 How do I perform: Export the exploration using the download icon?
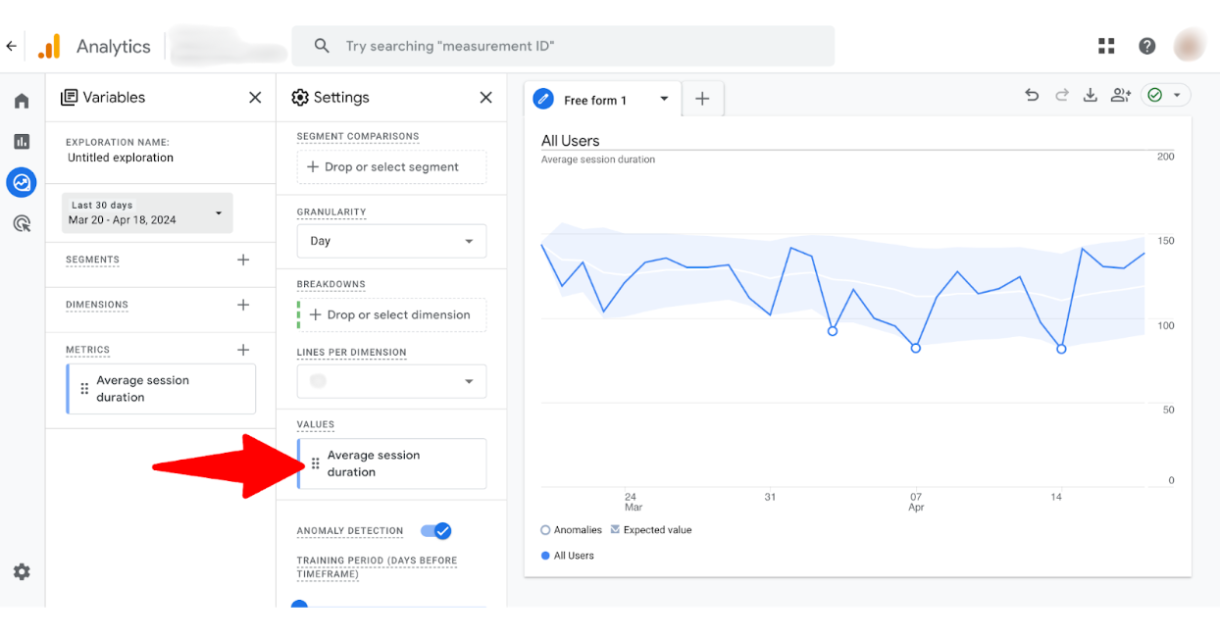pos(1090,94)
